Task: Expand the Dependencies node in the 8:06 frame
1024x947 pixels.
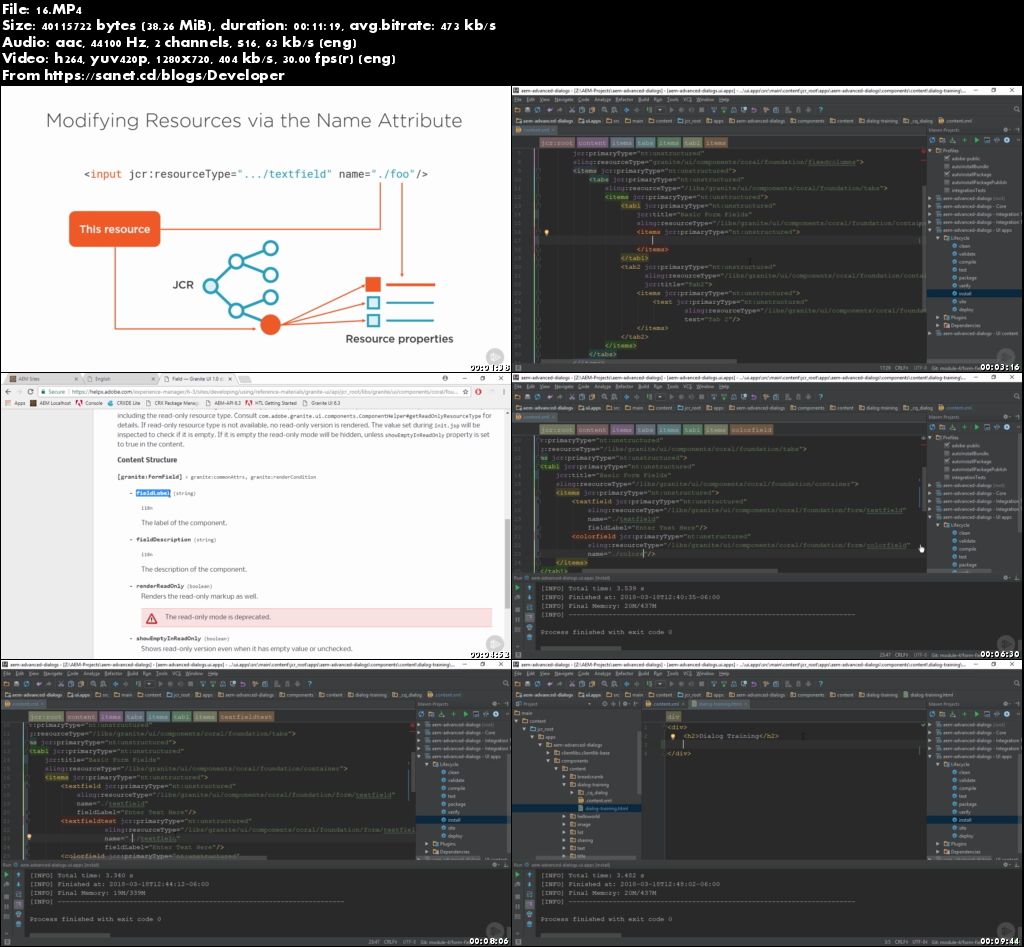Action: click(427, 852)
